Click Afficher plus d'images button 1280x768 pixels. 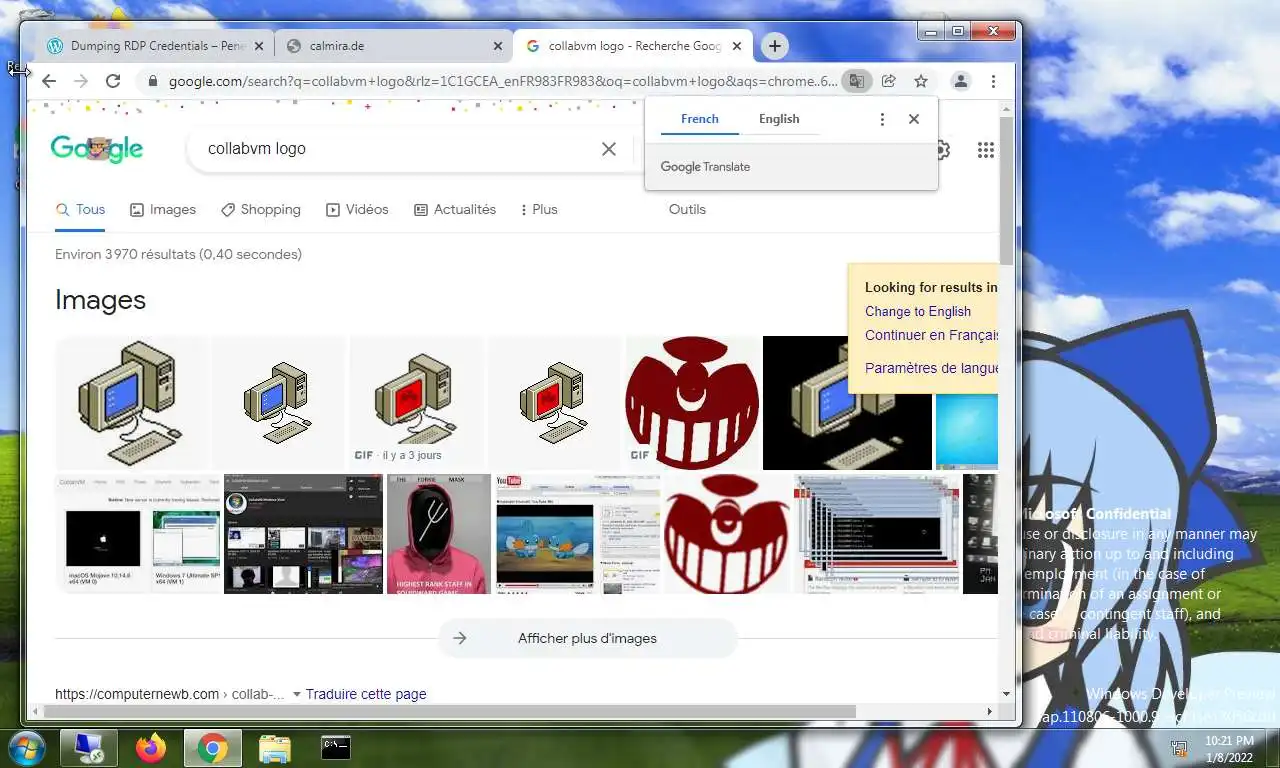coord(587,638)
